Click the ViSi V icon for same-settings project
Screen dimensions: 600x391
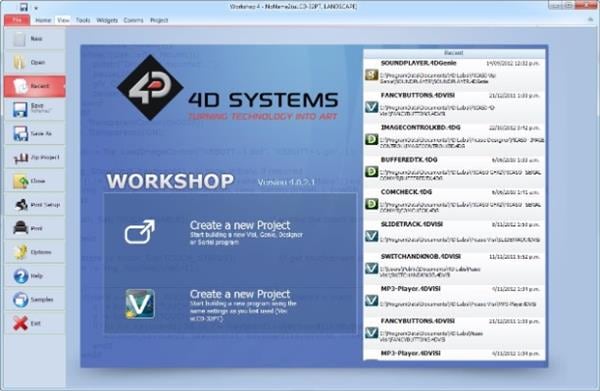140,304
